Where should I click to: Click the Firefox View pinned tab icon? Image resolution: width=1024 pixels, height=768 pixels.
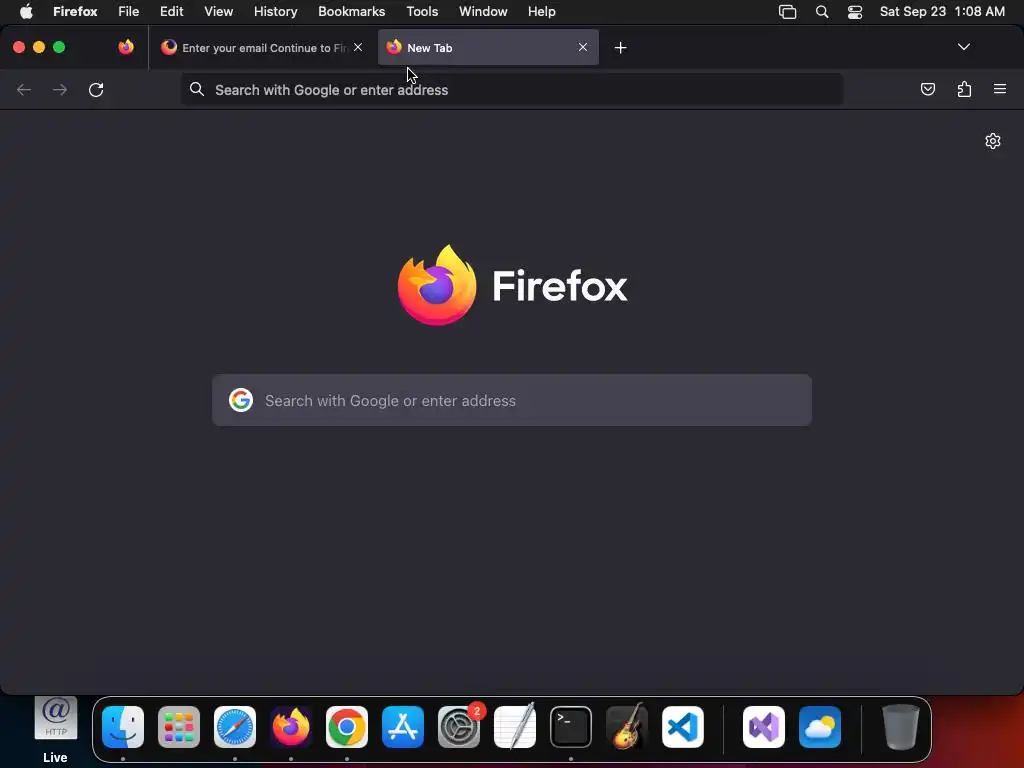click(126, 47)
